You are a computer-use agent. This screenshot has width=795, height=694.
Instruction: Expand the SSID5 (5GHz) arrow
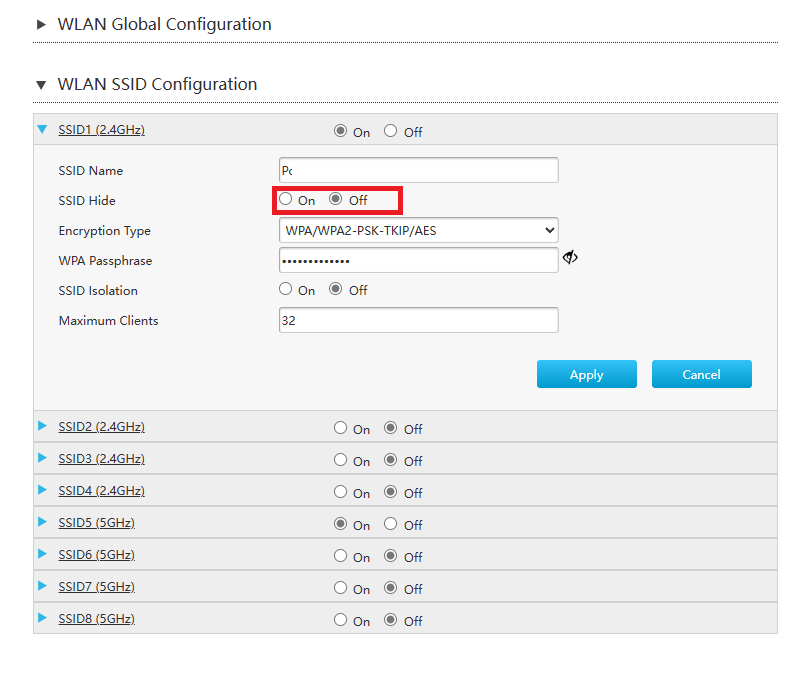(x=43, y=522)
